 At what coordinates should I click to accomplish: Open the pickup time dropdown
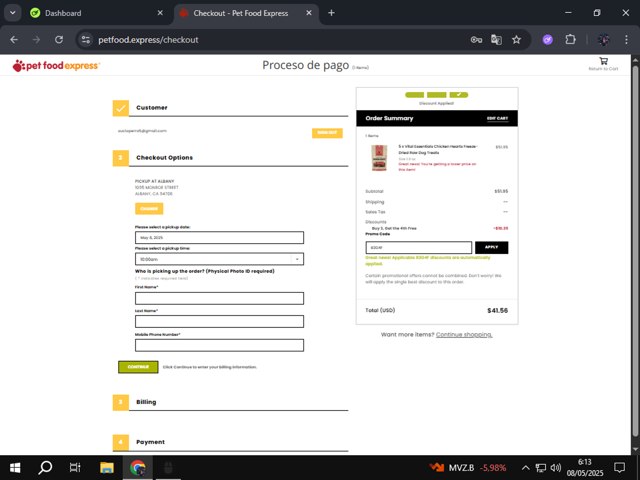(219, 259)
